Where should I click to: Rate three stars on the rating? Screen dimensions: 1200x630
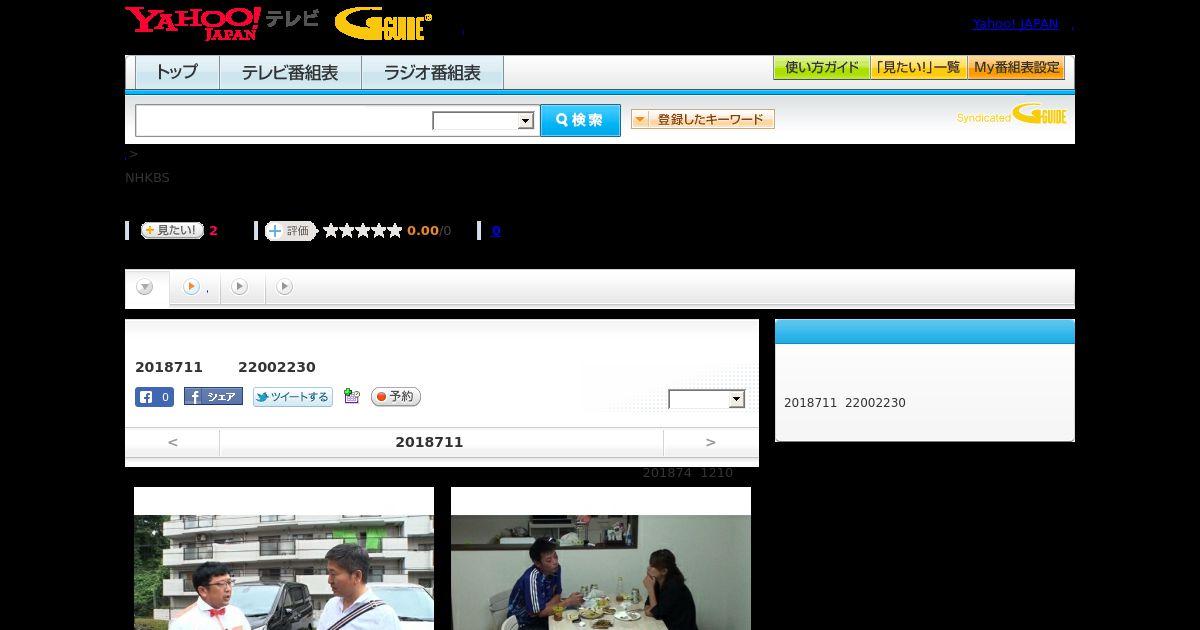coord(363,231)
